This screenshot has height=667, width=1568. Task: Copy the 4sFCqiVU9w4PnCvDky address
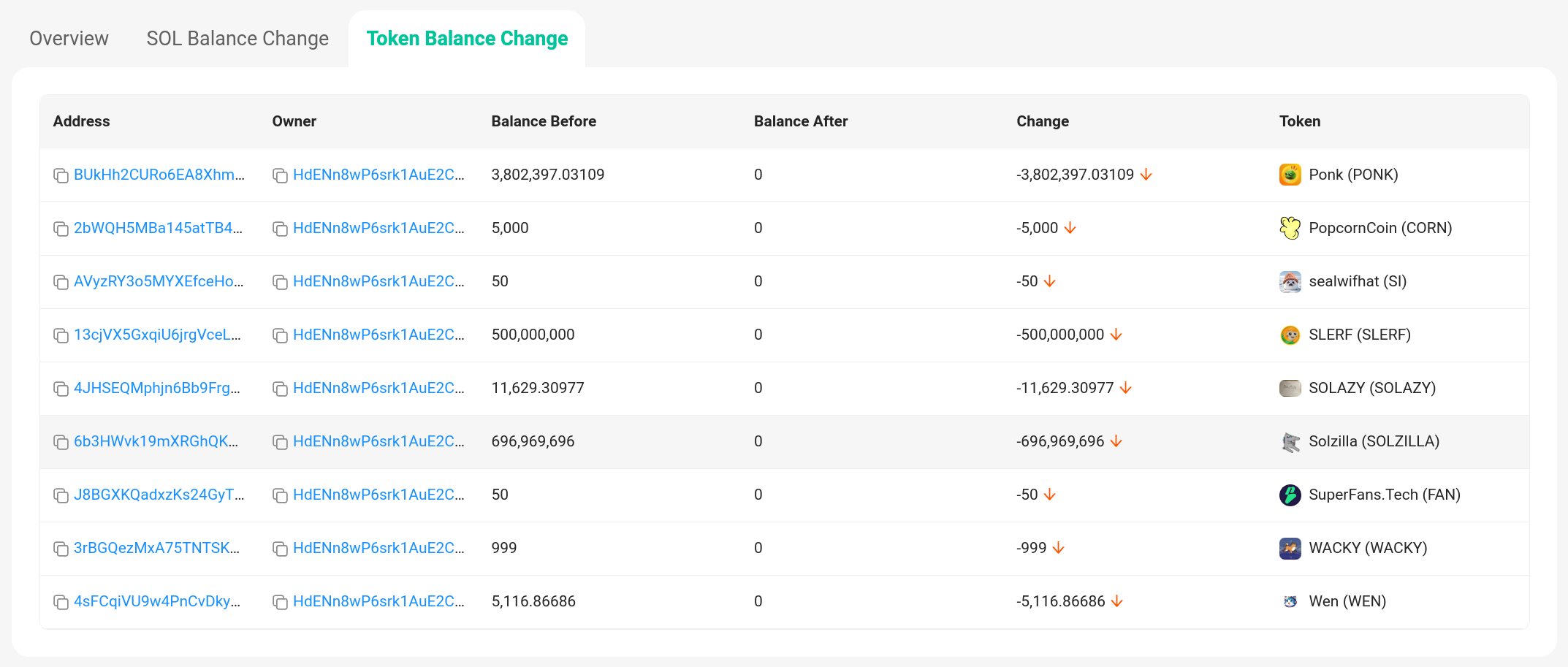coord(61,602)
